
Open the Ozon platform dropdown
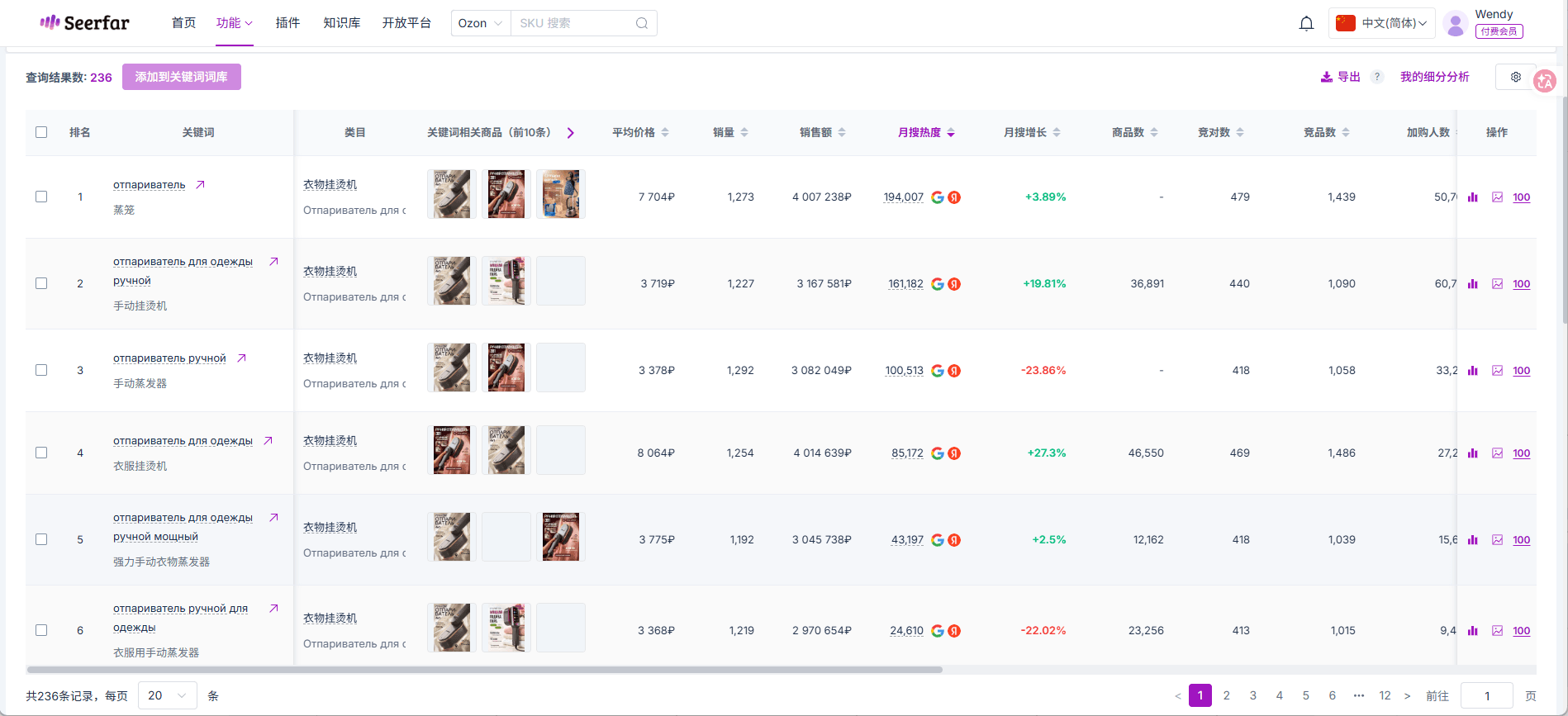[481, 23]
